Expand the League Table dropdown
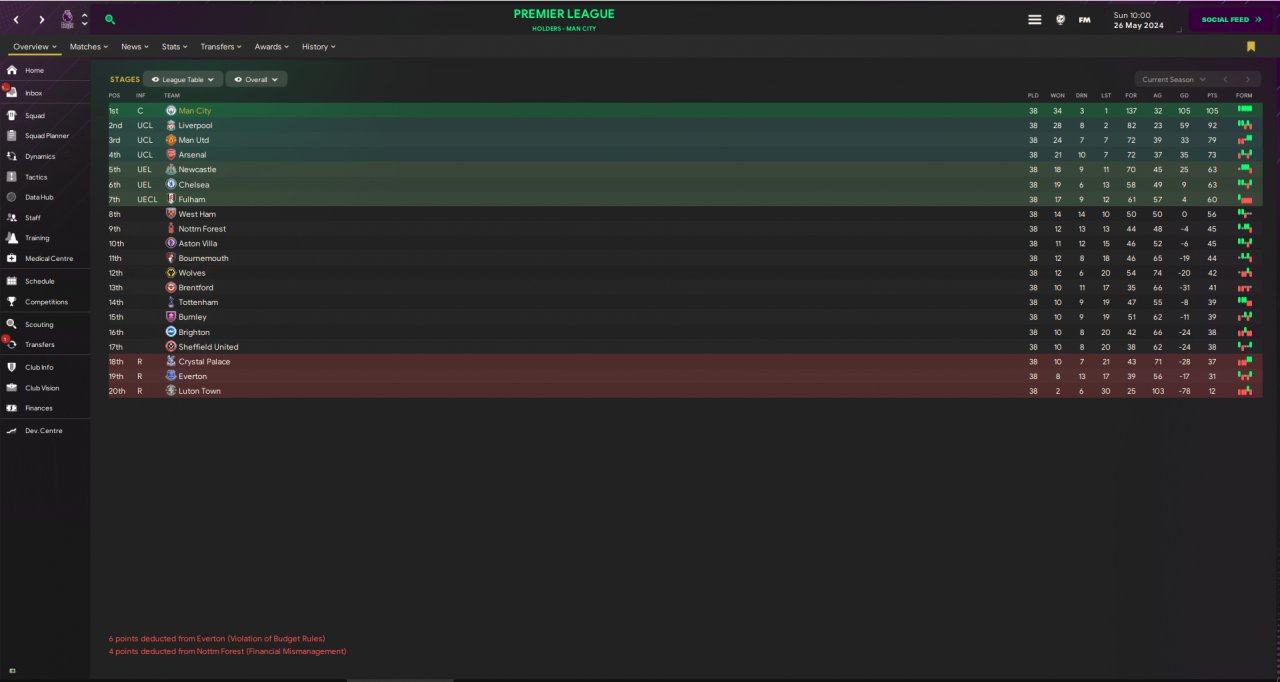The width and height of the screenshot is (1280, 682). point(183,79)
